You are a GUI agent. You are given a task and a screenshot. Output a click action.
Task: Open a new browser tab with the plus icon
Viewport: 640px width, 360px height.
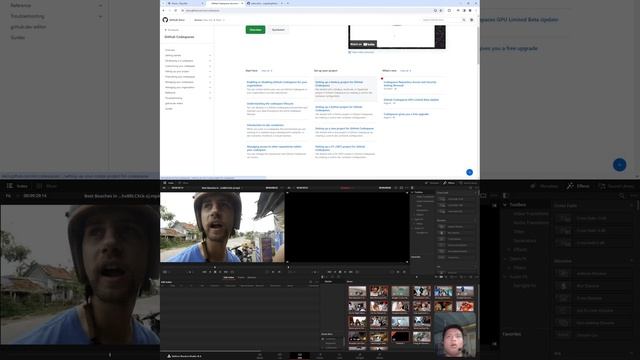coord(288,3)
